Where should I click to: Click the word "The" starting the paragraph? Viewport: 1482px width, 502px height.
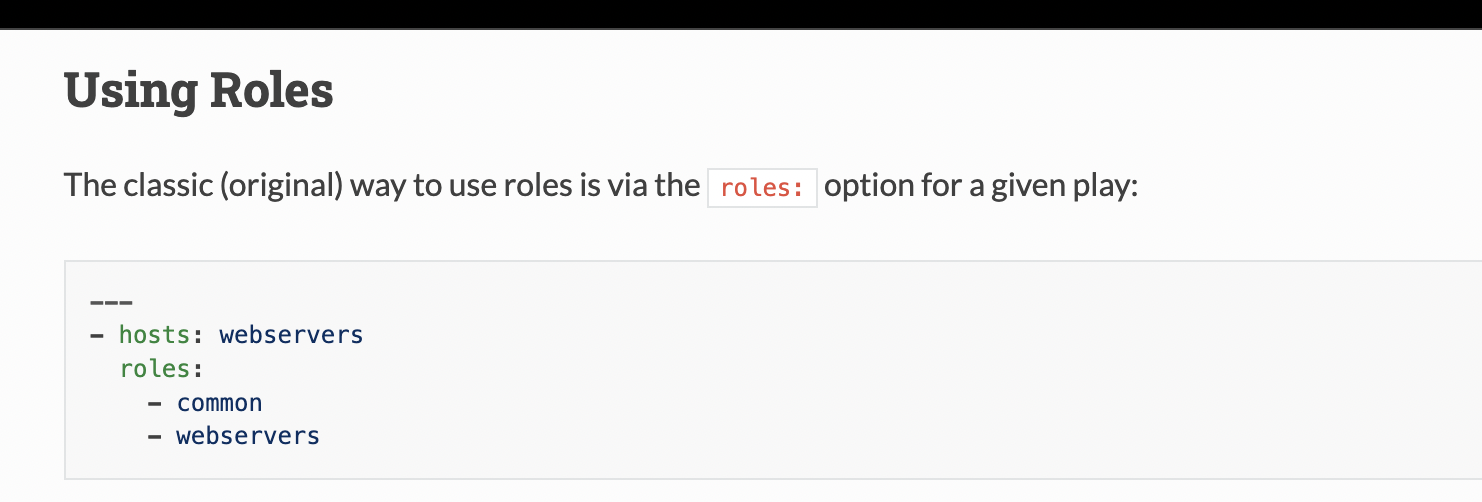(86, 186)
